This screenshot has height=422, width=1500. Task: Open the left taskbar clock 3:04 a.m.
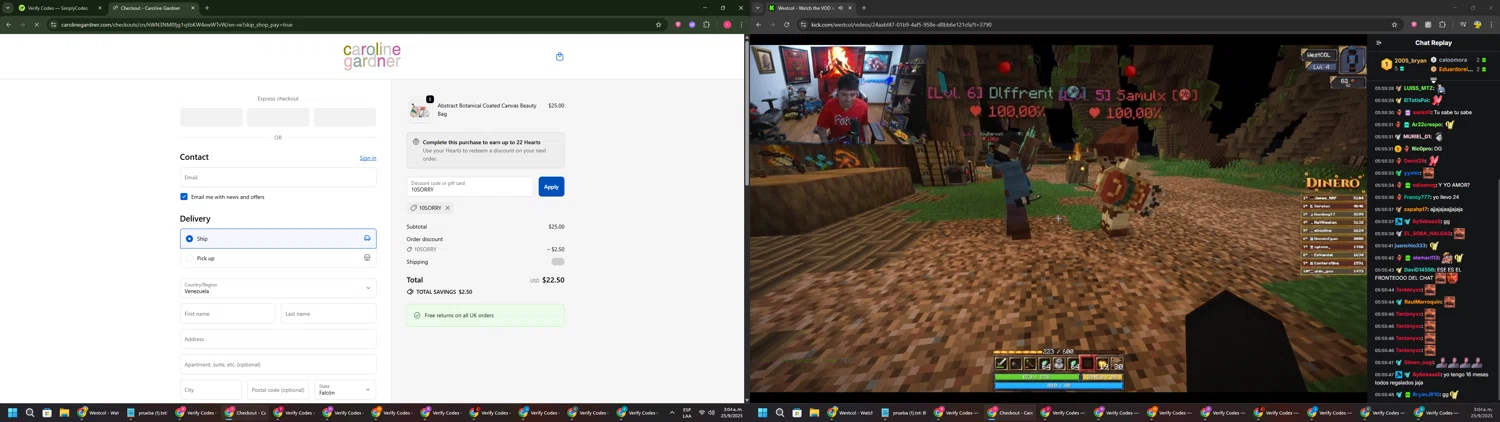732,412
